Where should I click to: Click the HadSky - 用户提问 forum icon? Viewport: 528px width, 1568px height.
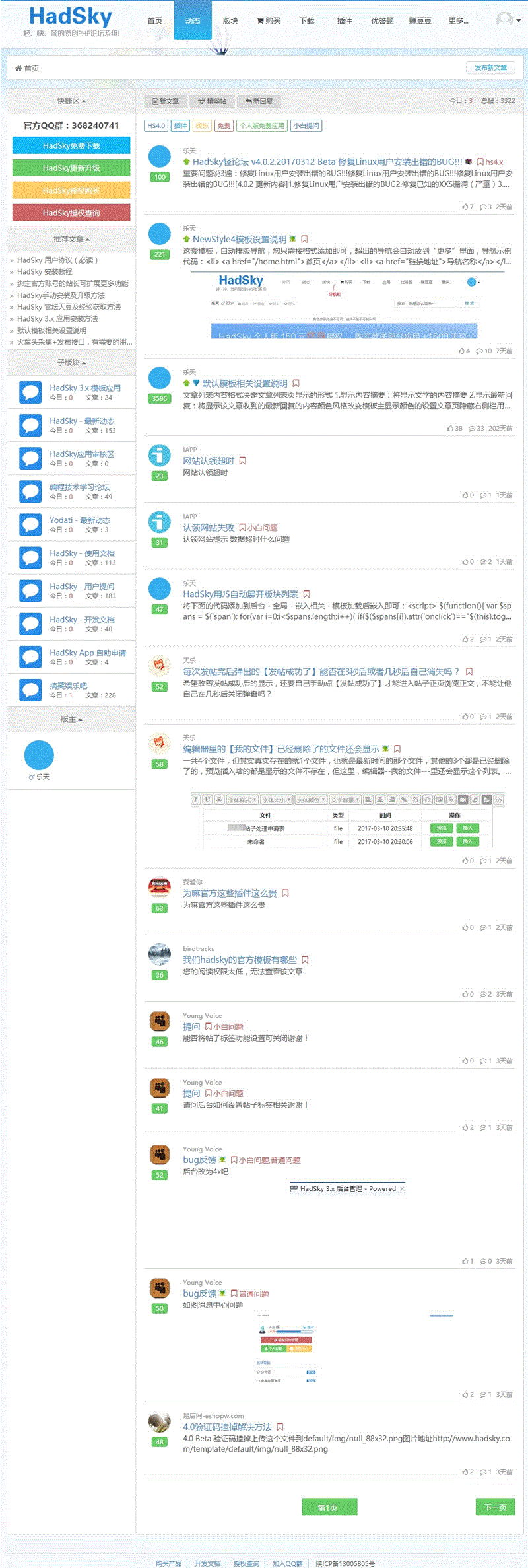(x=30, y=590)
